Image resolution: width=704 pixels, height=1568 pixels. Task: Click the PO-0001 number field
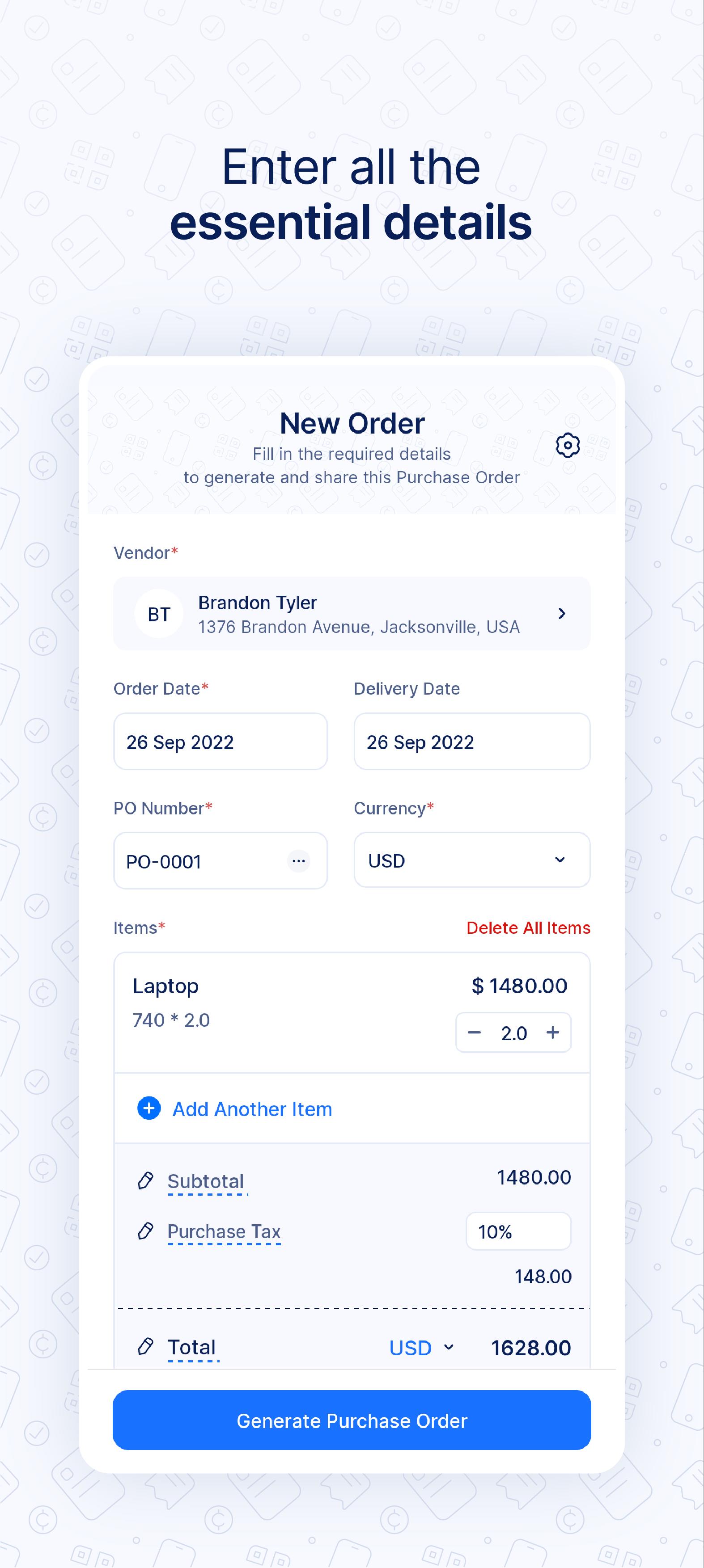pos(221,861)
